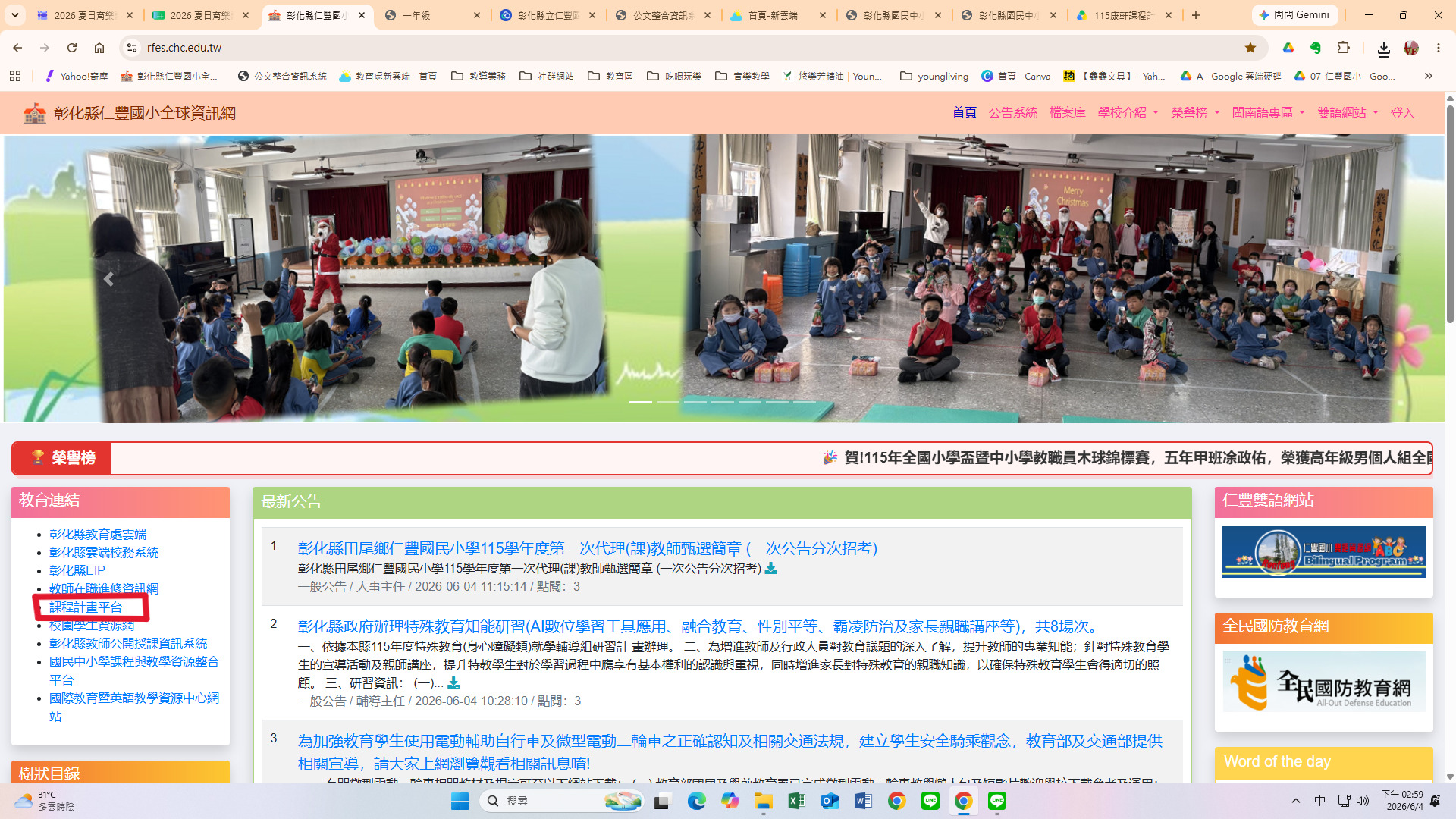
Task: Launch Word from the taskbar
Action: click(863, 801)
